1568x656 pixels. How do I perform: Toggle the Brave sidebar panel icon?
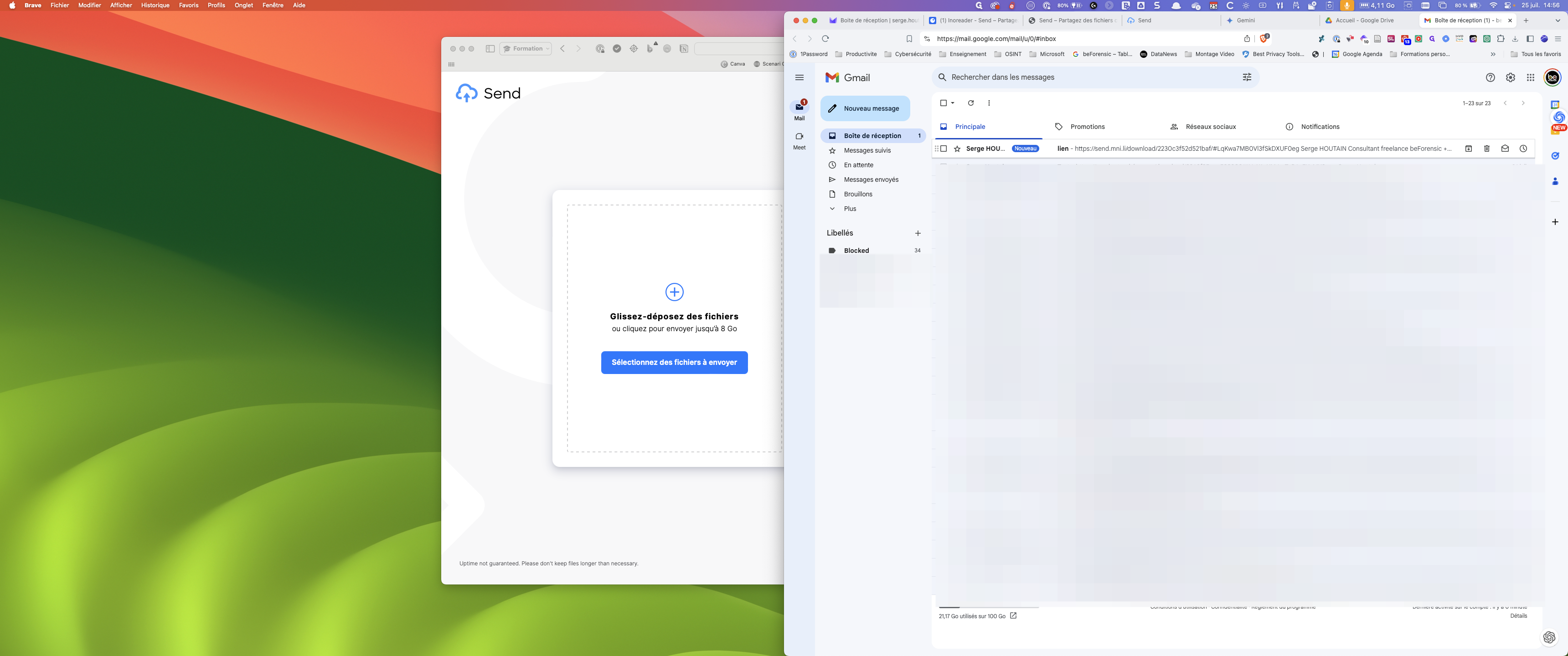click(x=1530, y=38)
